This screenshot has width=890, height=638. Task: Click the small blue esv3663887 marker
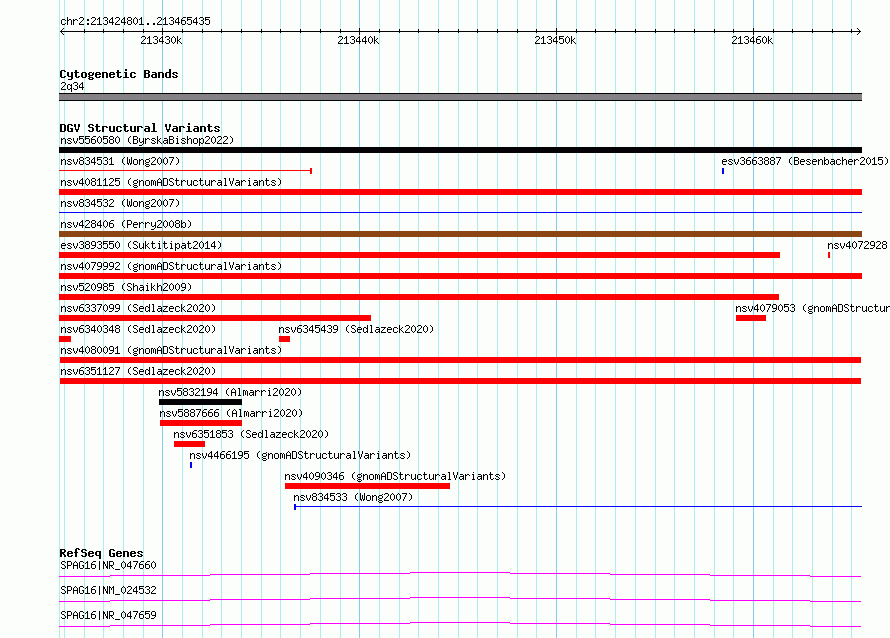pos(723,171)
